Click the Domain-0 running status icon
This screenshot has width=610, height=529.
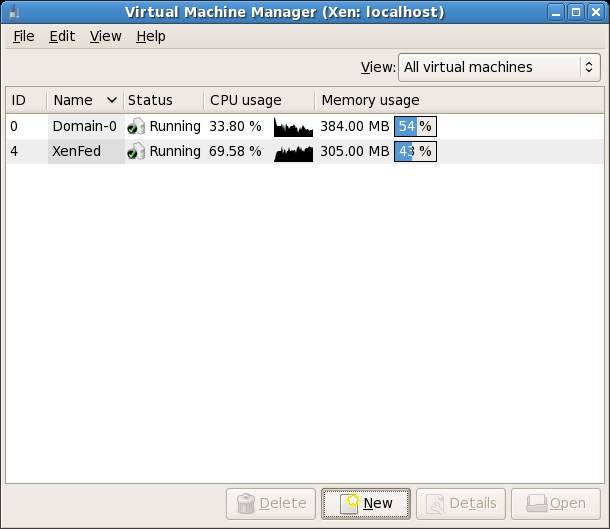pyautogui.click(x=136, y=127)
